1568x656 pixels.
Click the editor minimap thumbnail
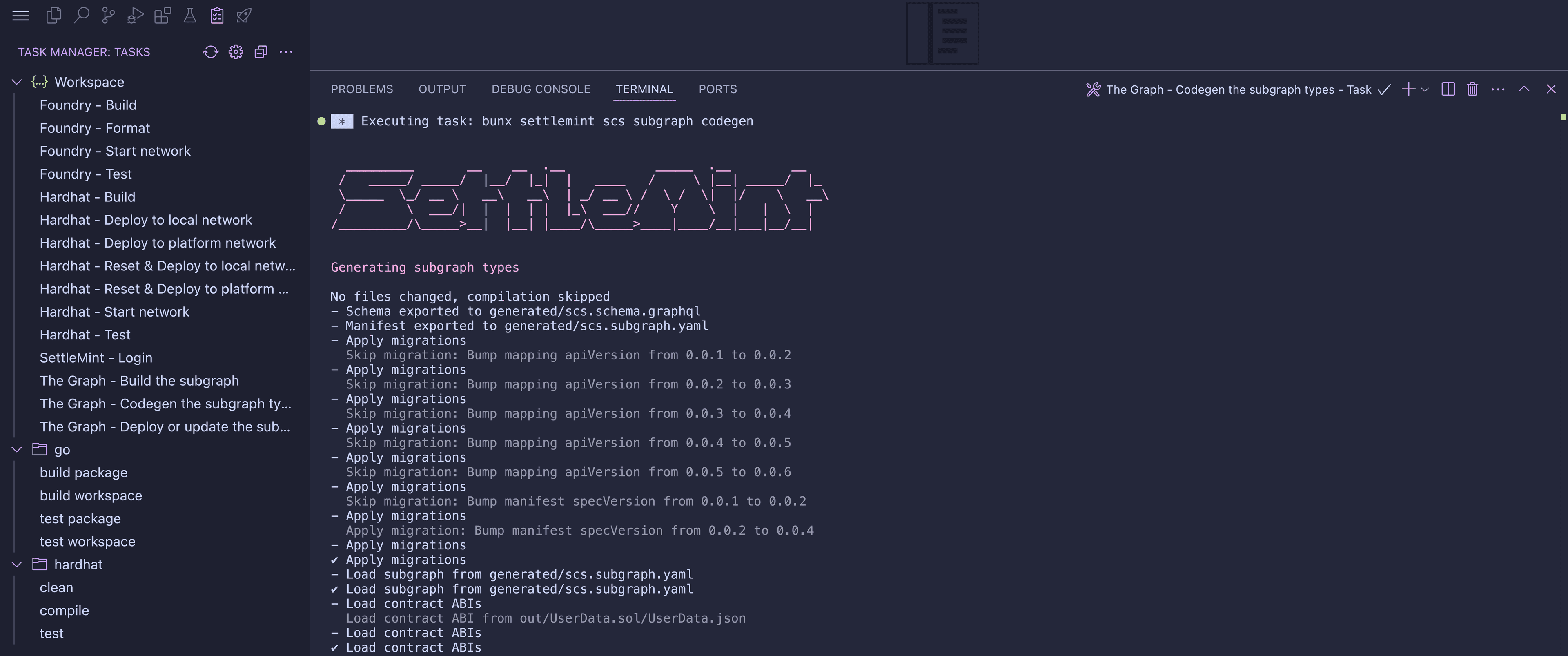pos(942,33)
